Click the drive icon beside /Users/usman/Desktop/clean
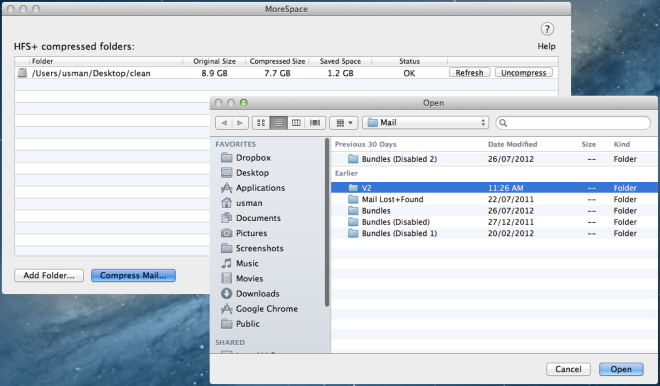 click(22, 73)
